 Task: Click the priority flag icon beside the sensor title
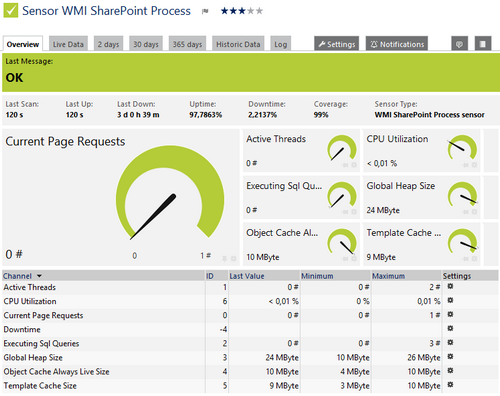pos(205,11)
